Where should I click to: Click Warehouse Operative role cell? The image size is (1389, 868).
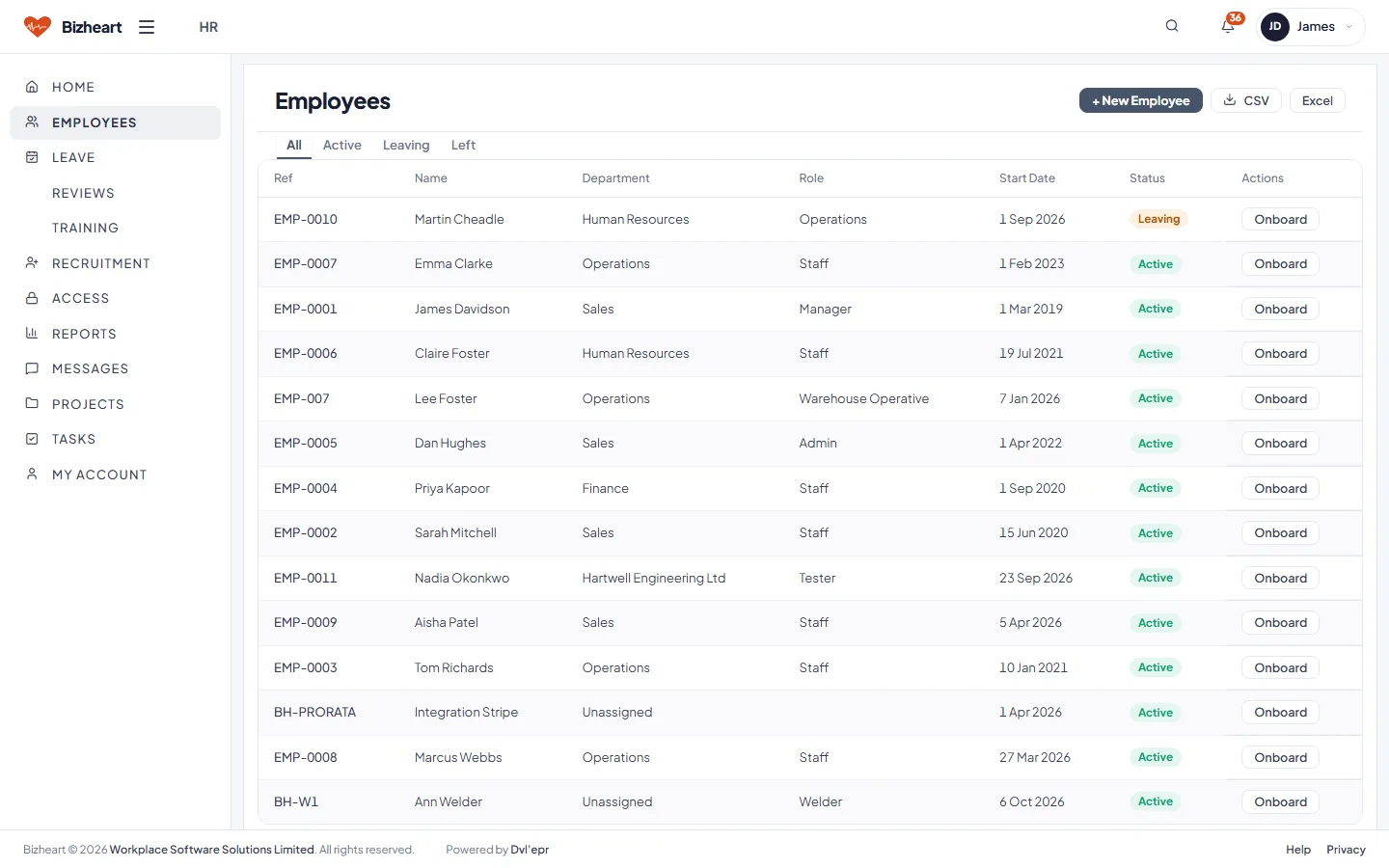tap(863, 398)
